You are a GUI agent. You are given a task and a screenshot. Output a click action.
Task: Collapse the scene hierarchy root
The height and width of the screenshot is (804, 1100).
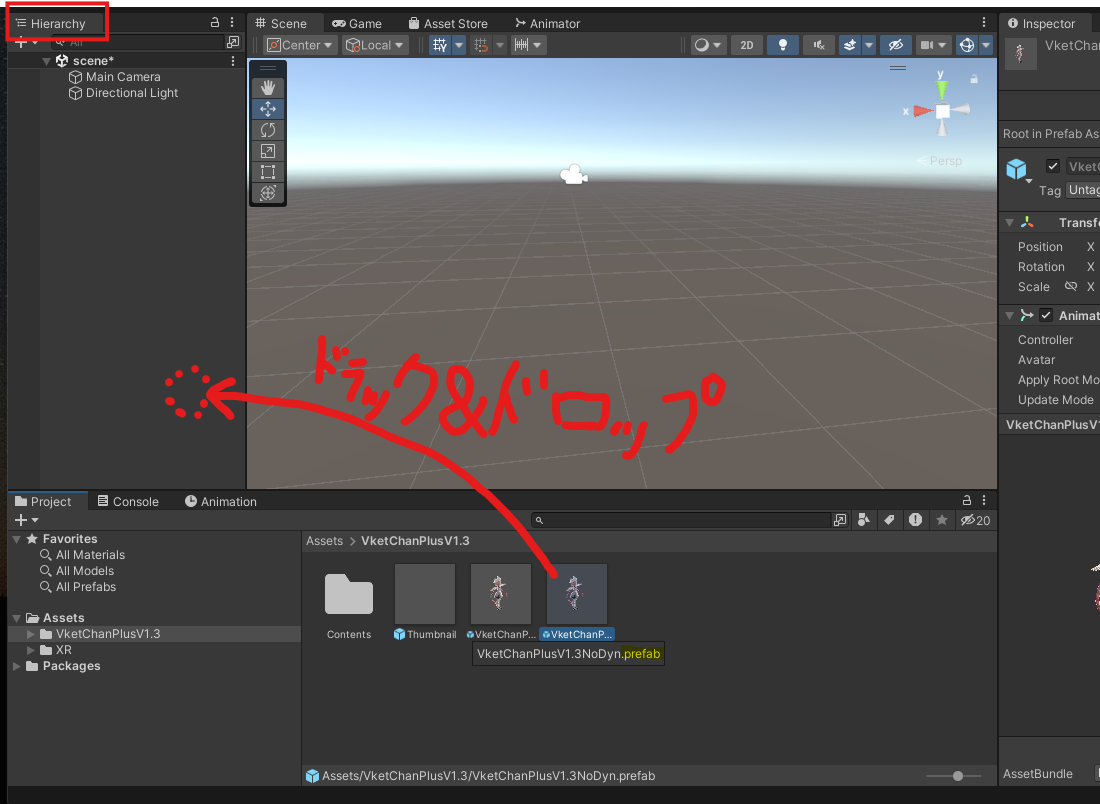pos(46,60)
